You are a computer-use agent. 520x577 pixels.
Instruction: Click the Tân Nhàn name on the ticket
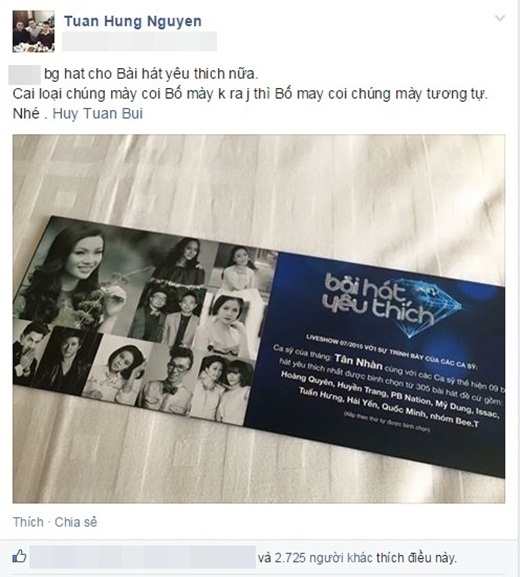coord(359,362)
